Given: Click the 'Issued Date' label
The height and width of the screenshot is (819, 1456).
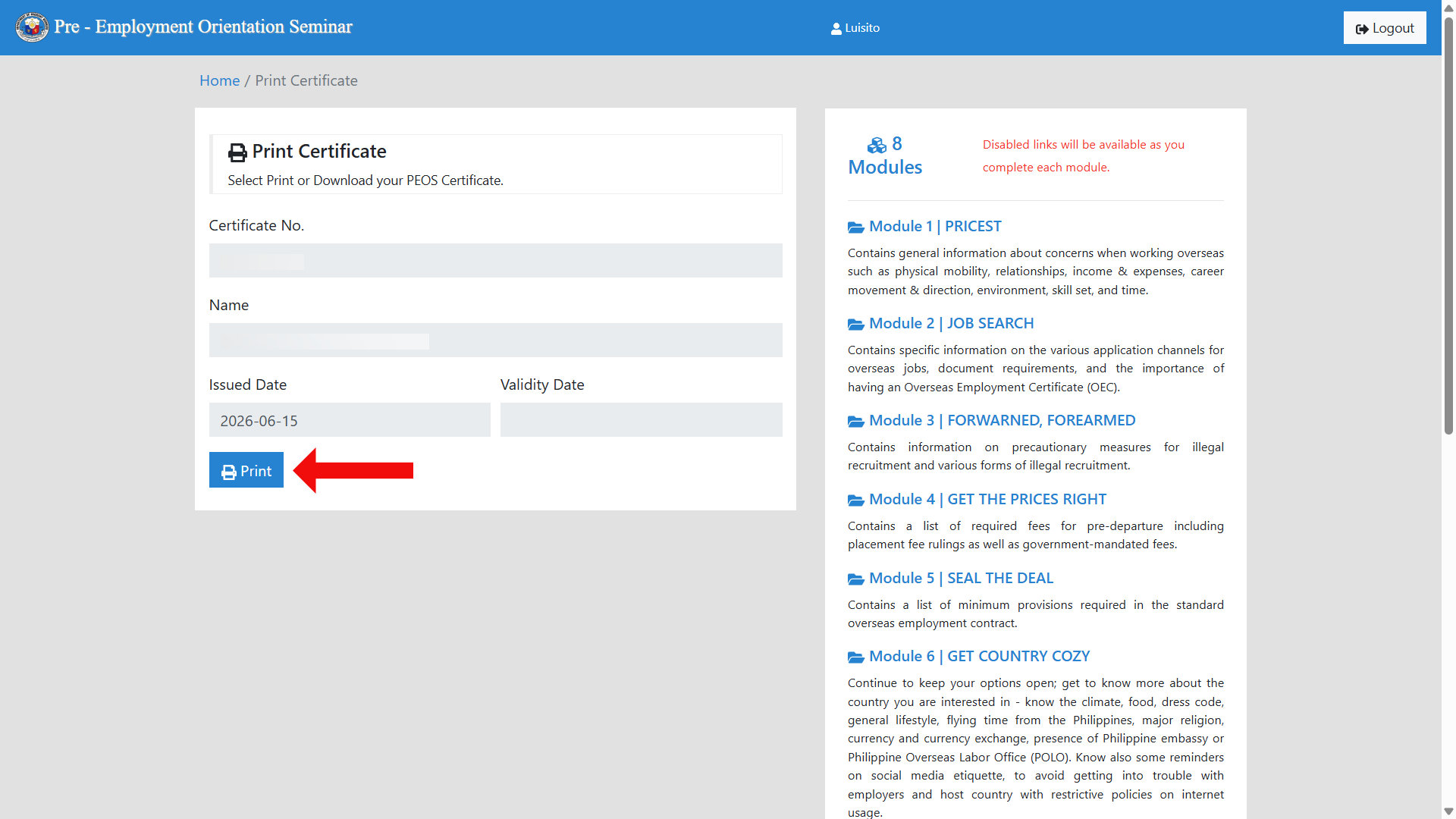Looking at the screenshot, I should point(248,384).
